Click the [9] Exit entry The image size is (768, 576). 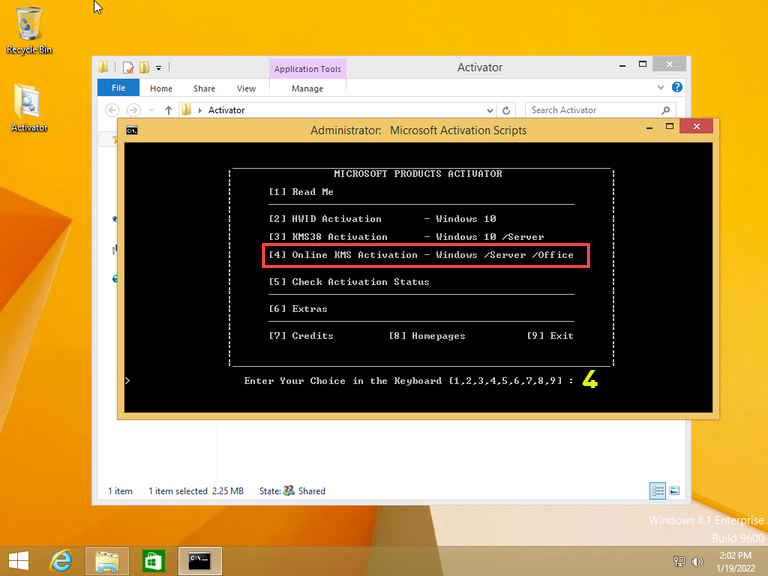click(x=550, y=336)
